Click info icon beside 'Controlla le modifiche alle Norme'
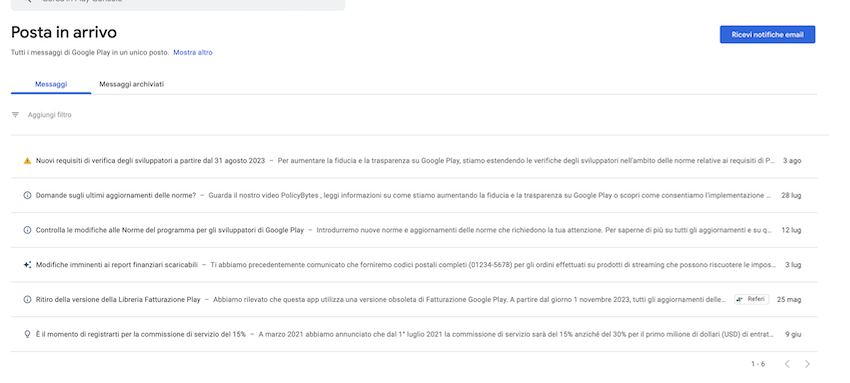 [27, 230]
